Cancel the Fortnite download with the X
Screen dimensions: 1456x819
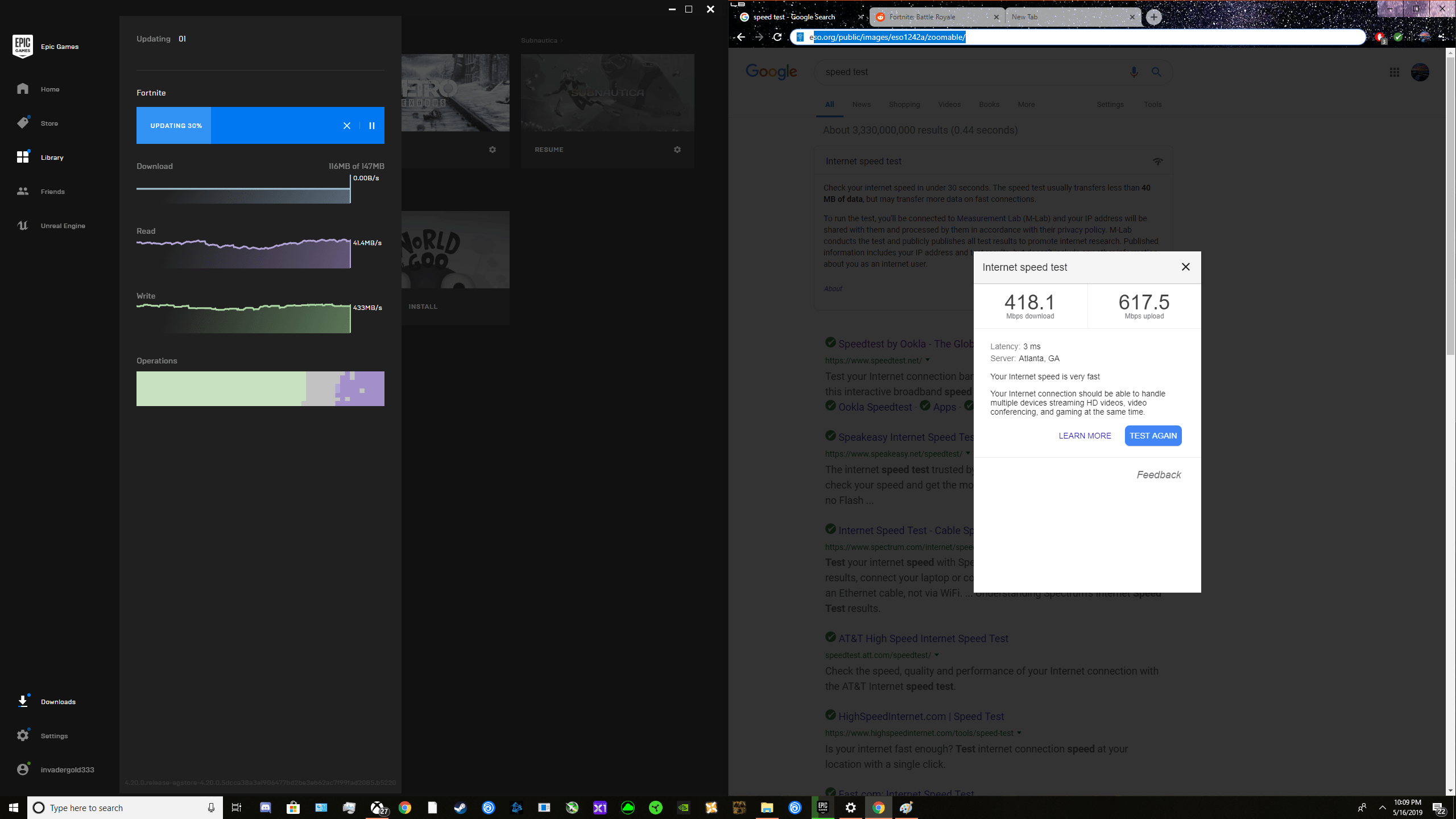346,125
